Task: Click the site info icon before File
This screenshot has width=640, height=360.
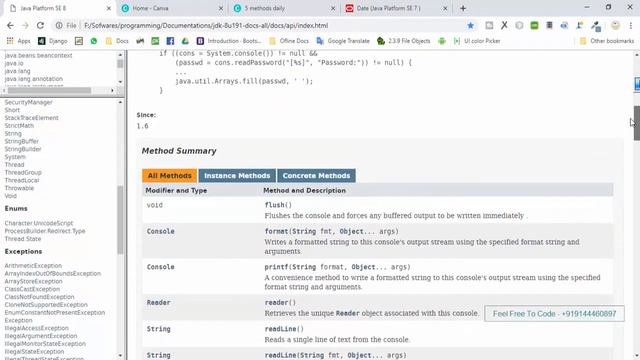Action: pos(59,25)
